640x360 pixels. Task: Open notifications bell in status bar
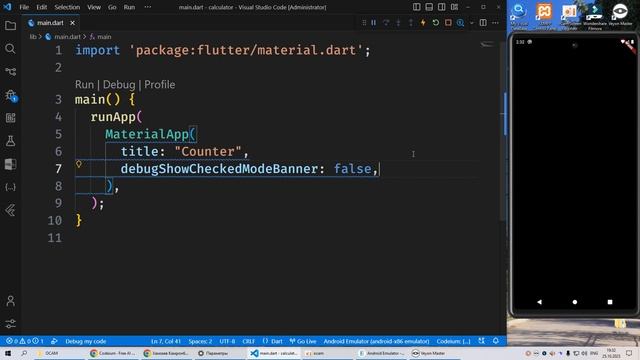click(496, 341)
